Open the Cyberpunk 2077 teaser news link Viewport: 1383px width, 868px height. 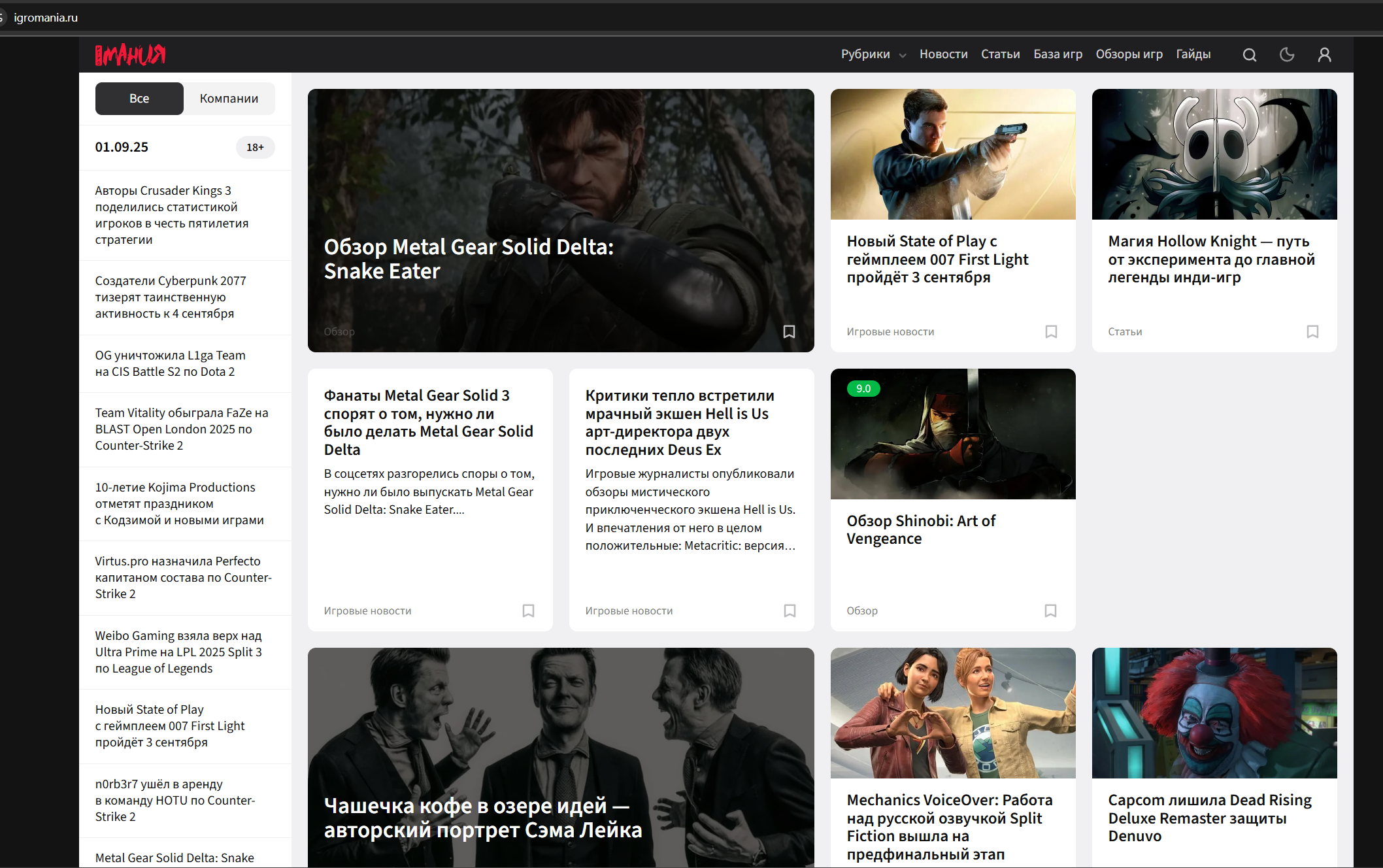(x=170, y=297)
